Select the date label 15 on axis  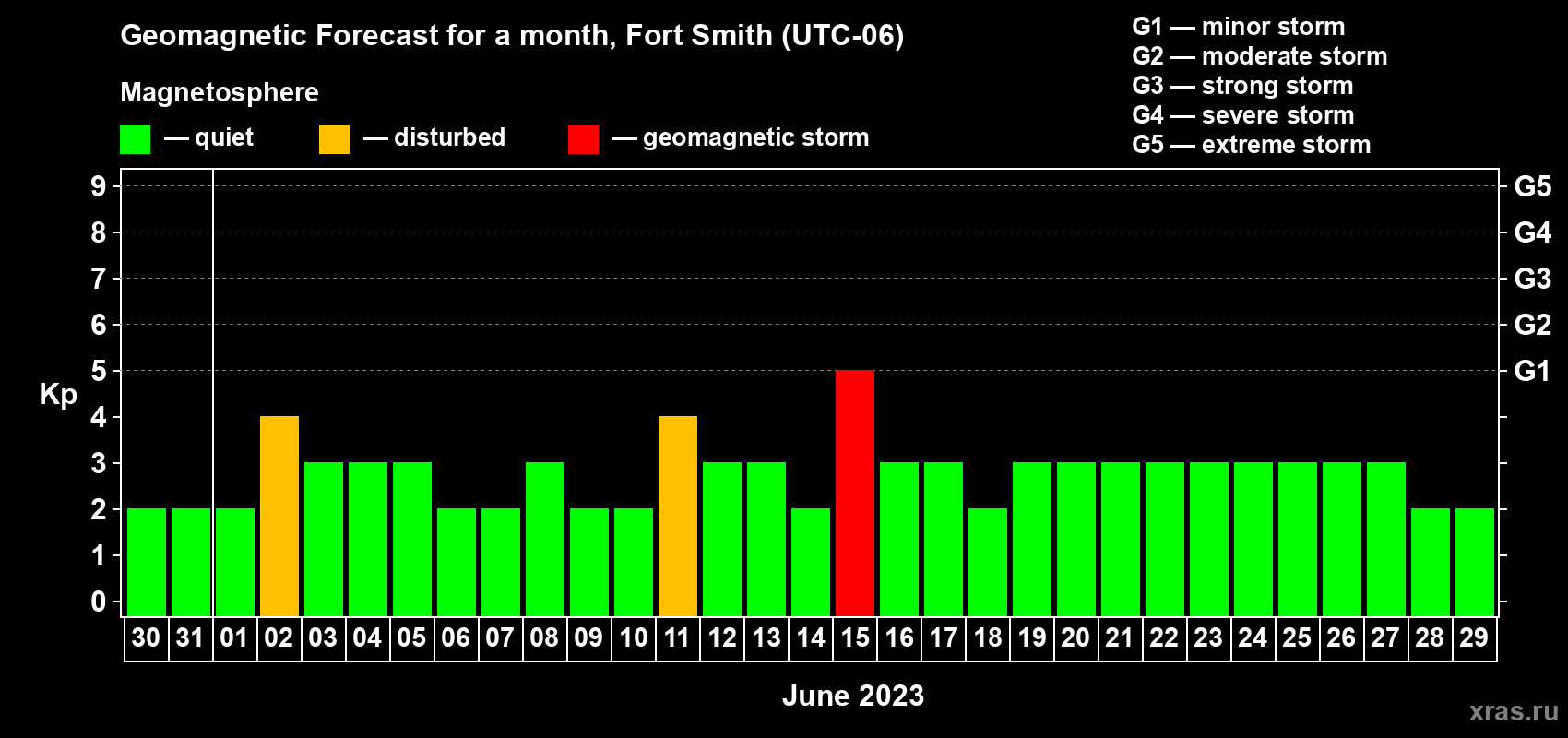pos(855,638)
